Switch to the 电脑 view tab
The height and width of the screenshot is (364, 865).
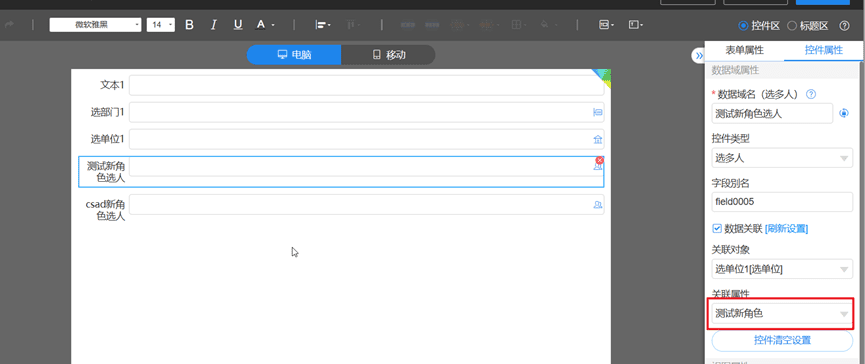(x=294, y=55)
